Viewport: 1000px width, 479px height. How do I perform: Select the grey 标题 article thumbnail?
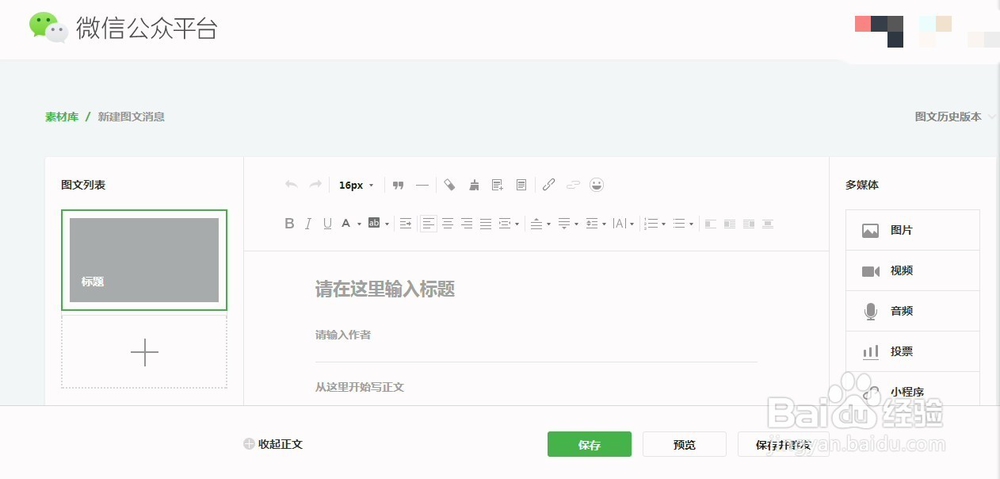(x=144, y=260)
